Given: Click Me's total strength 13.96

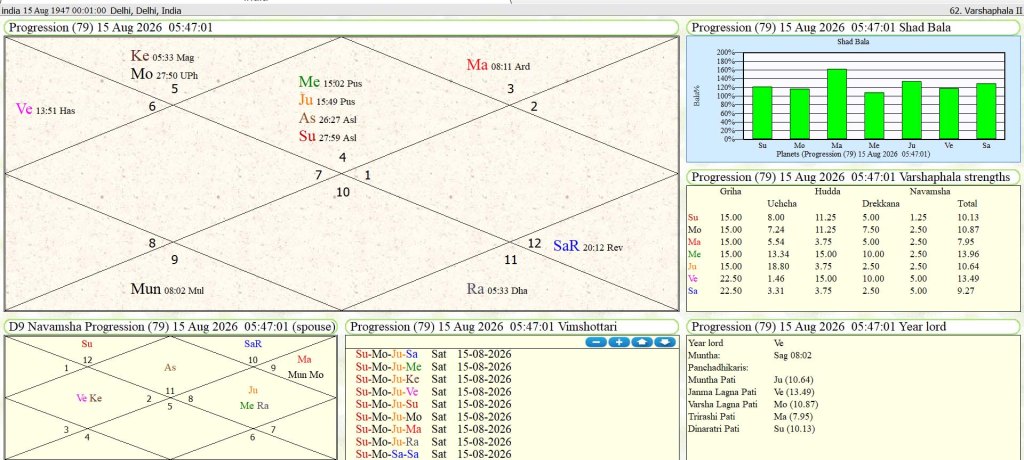Looking at the screenshot, I should click(x=967, y=254).
